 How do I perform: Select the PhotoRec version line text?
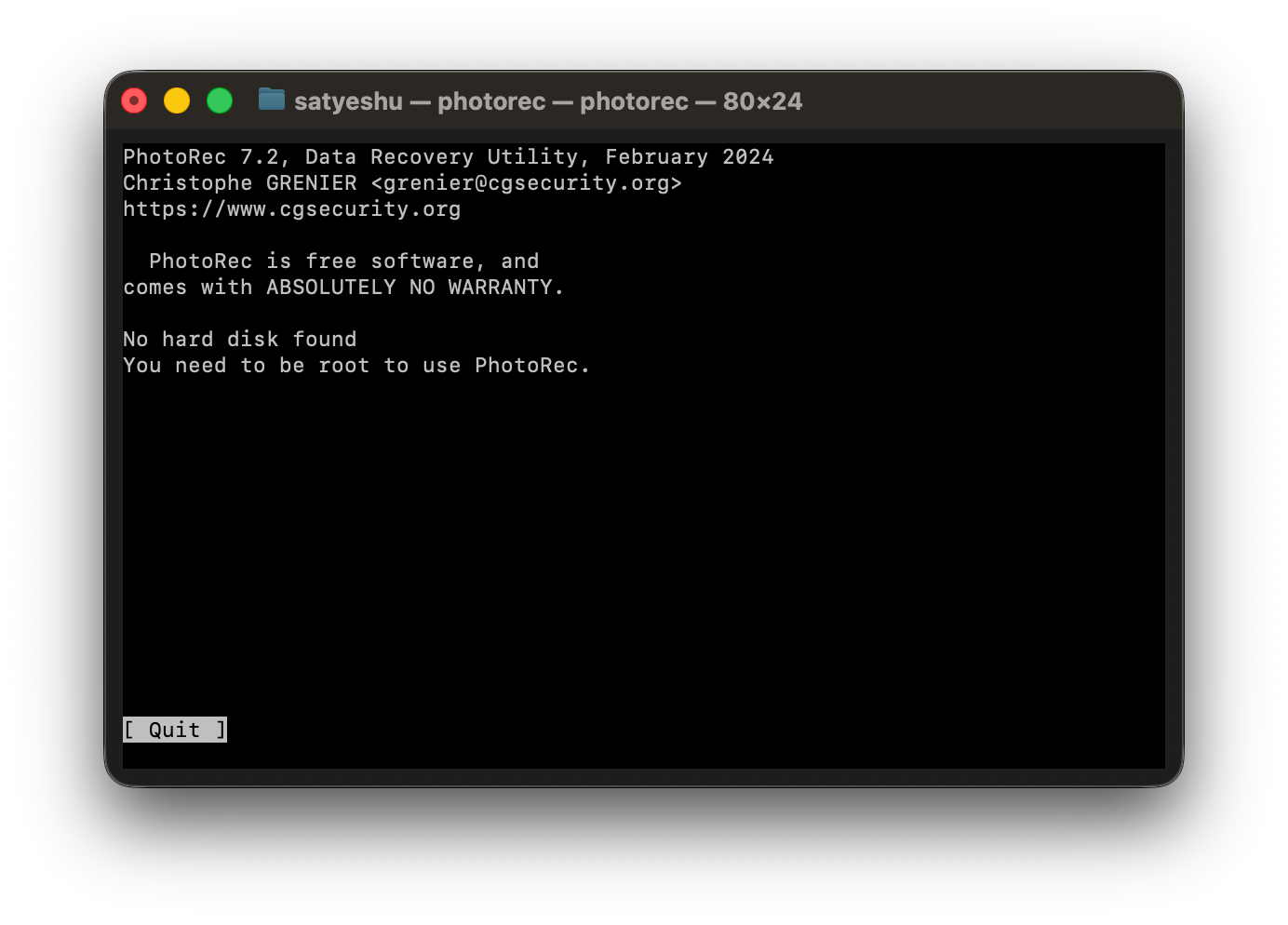click(x=448, y=156)
